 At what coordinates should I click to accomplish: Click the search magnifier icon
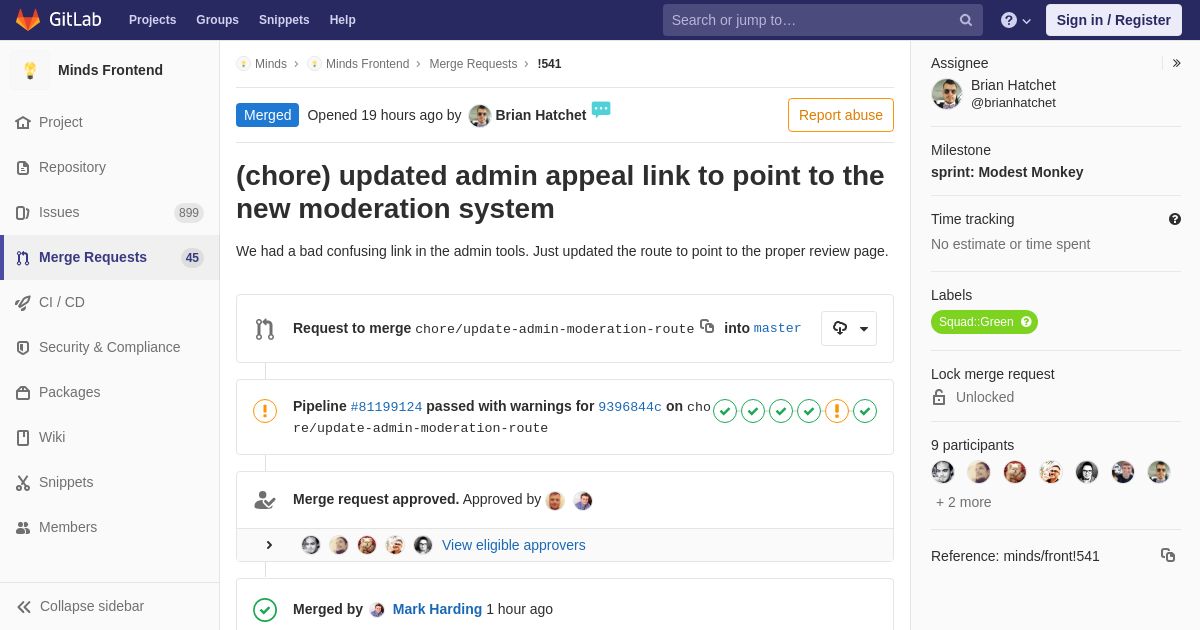tap(966, 20)
